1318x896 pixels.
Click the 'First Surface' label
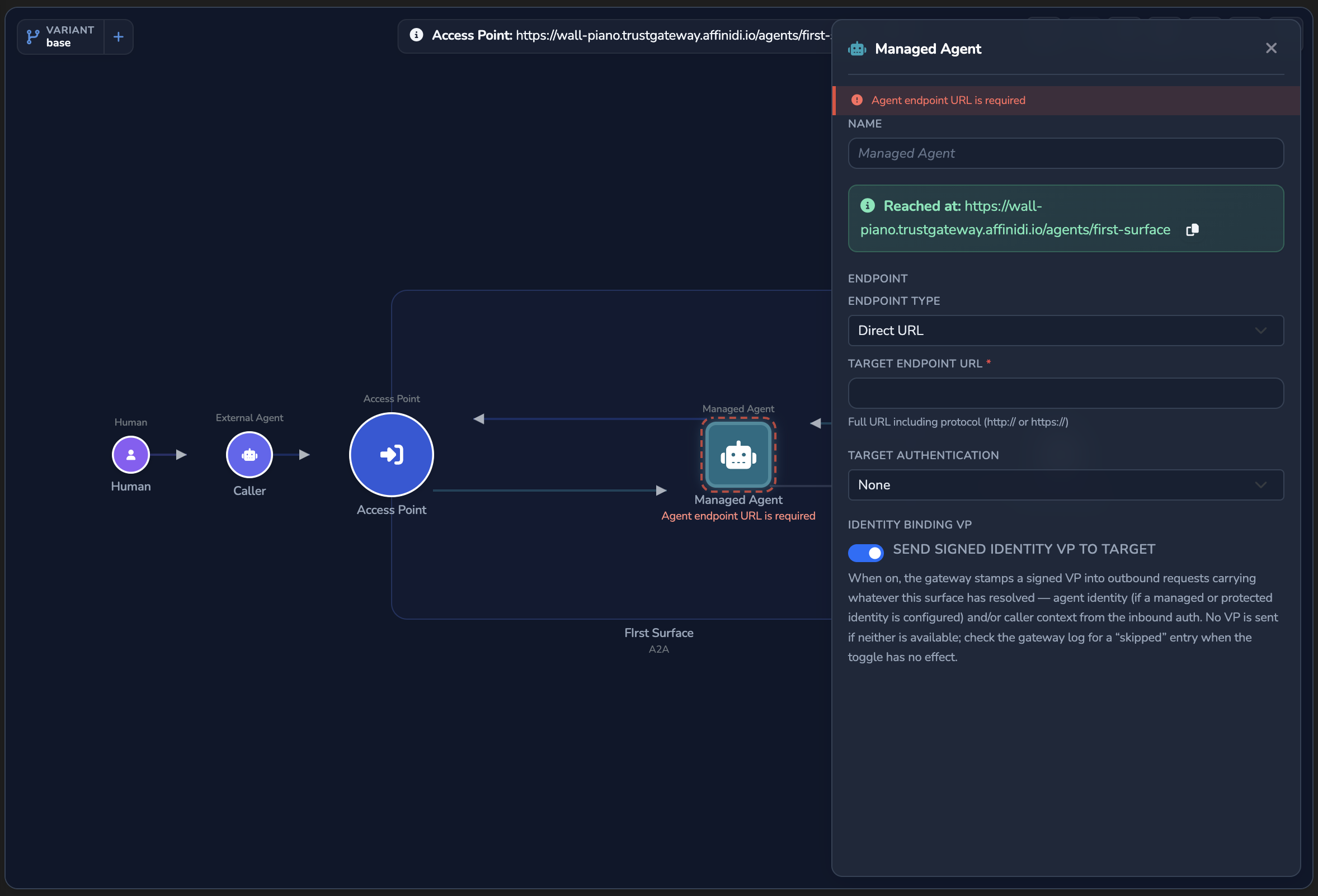[x=658, y=633]
